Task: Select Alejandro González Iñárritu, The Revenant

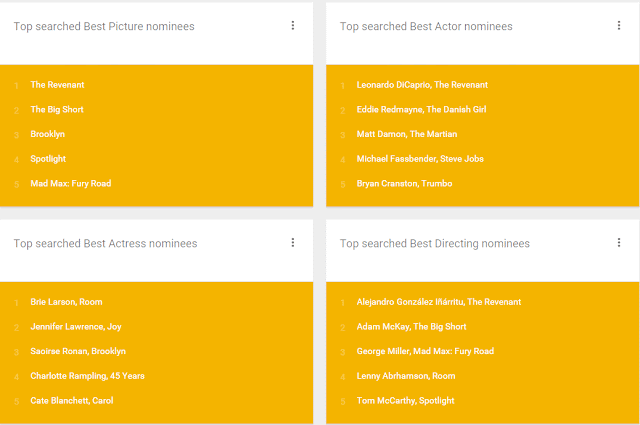Action: [439, 302]
